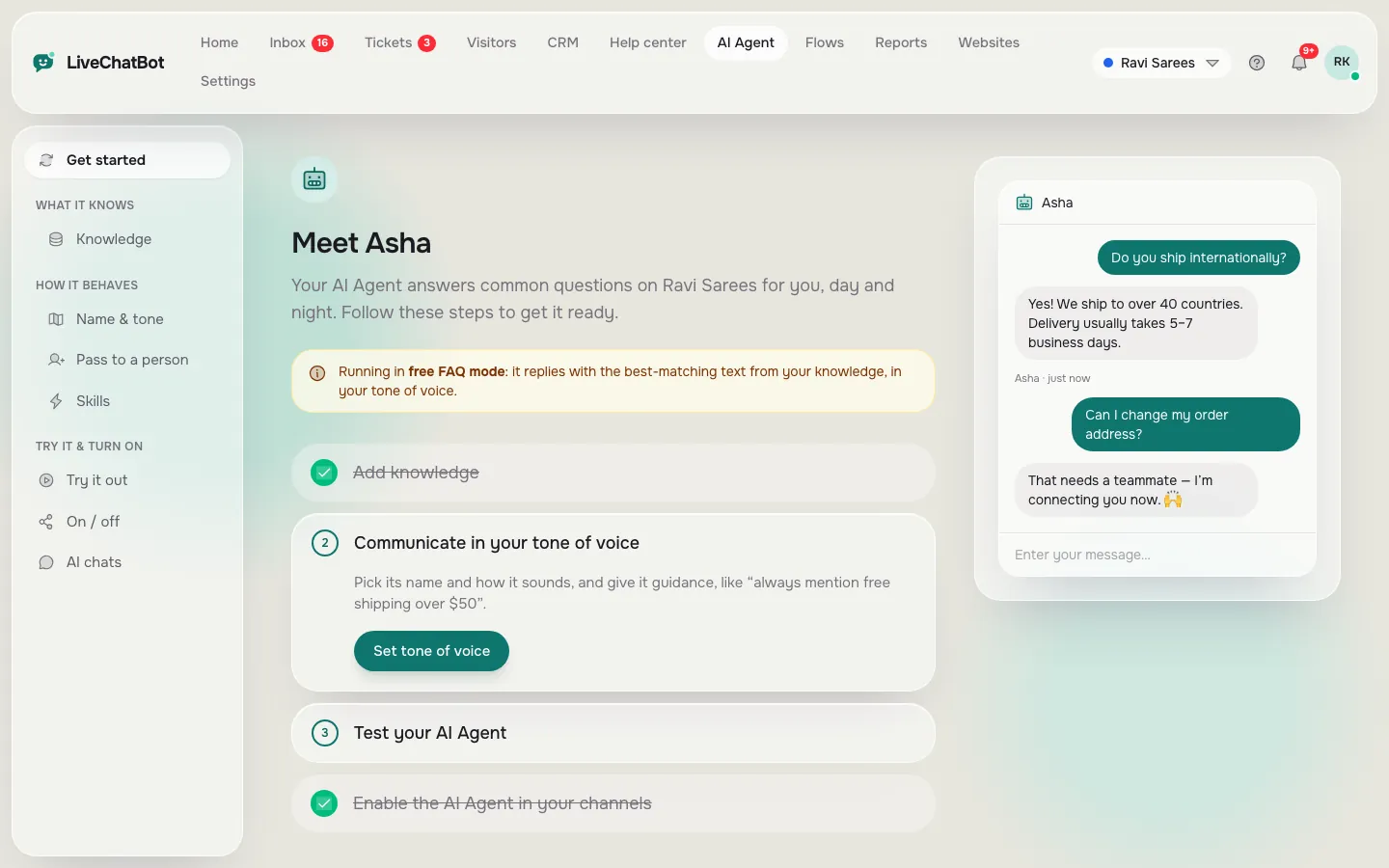The height and width of the screenshot is (868, 1389).
Task: Click the Name & tone book icon
Action: pos(56,319)
